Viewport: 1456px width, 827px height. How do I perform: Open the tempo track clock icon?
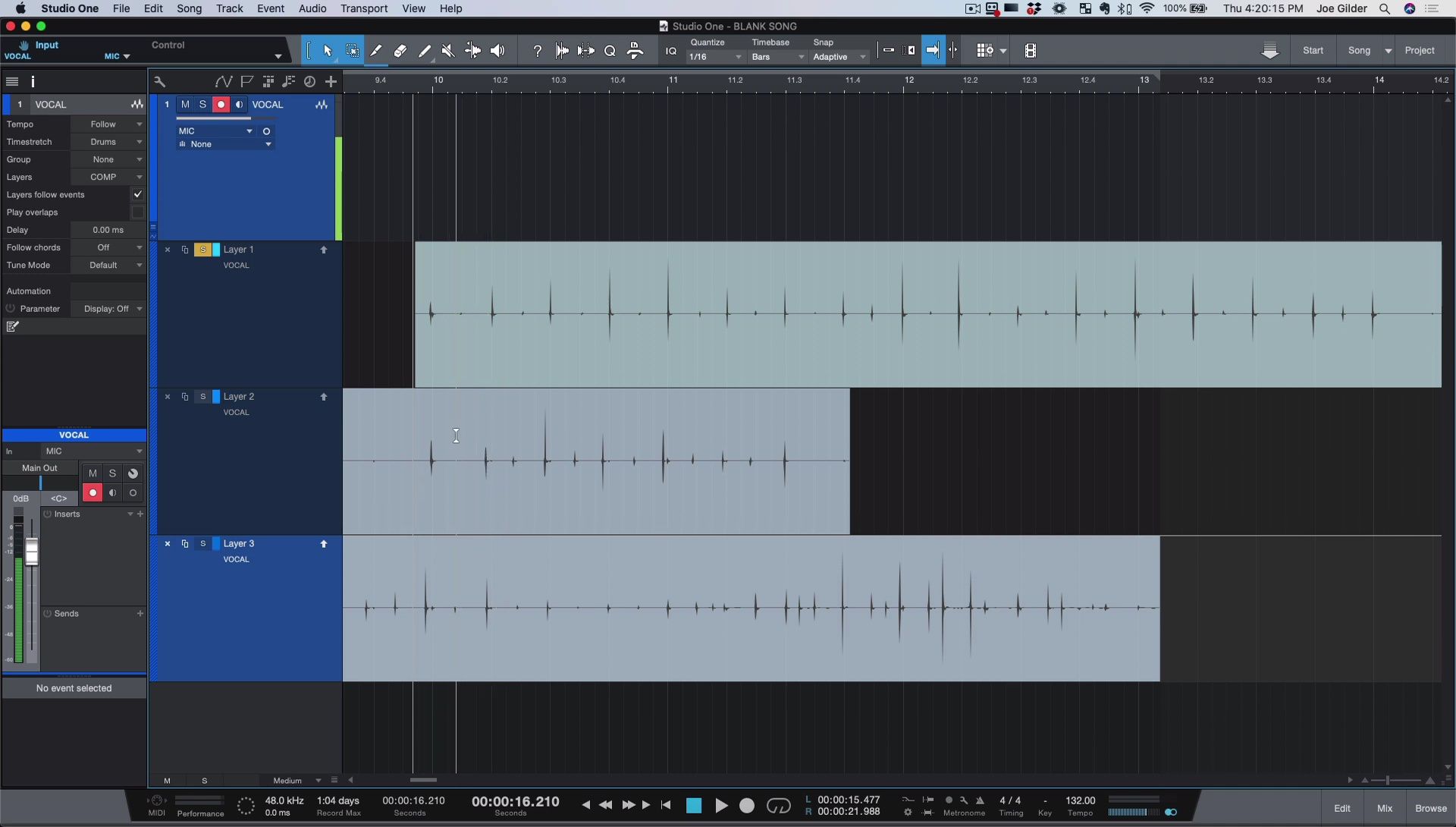(x=309, y=81)
